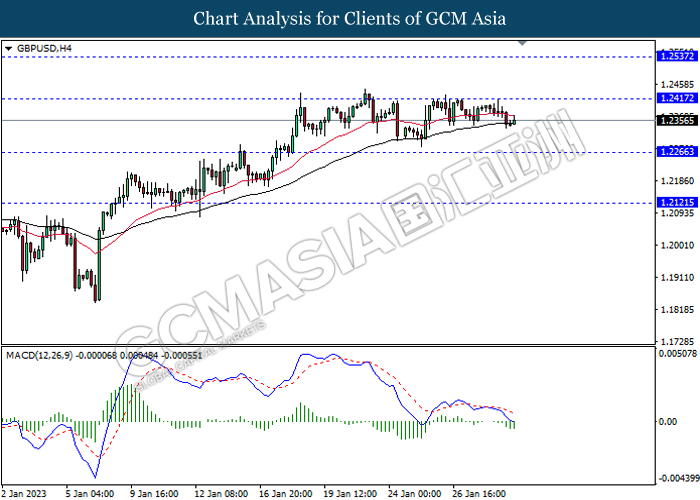The width and height of the screenshot is (700, 500).
Task: Select the 1.24585 price axis value
Action: tap(677, 84)
